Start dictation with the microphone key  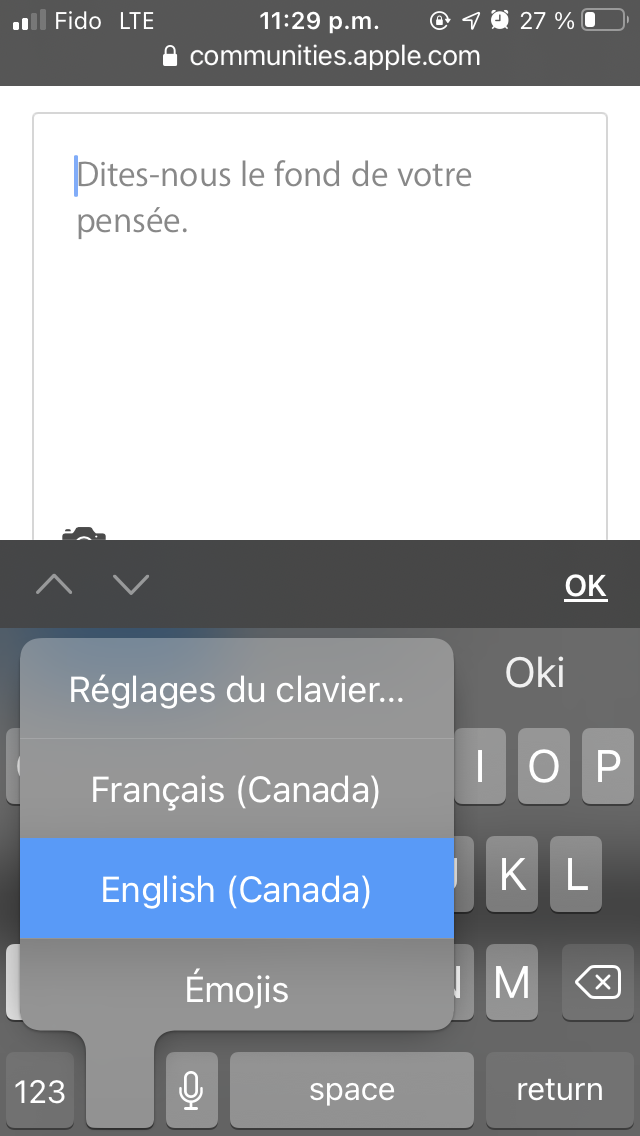[x=191, y=1089]
